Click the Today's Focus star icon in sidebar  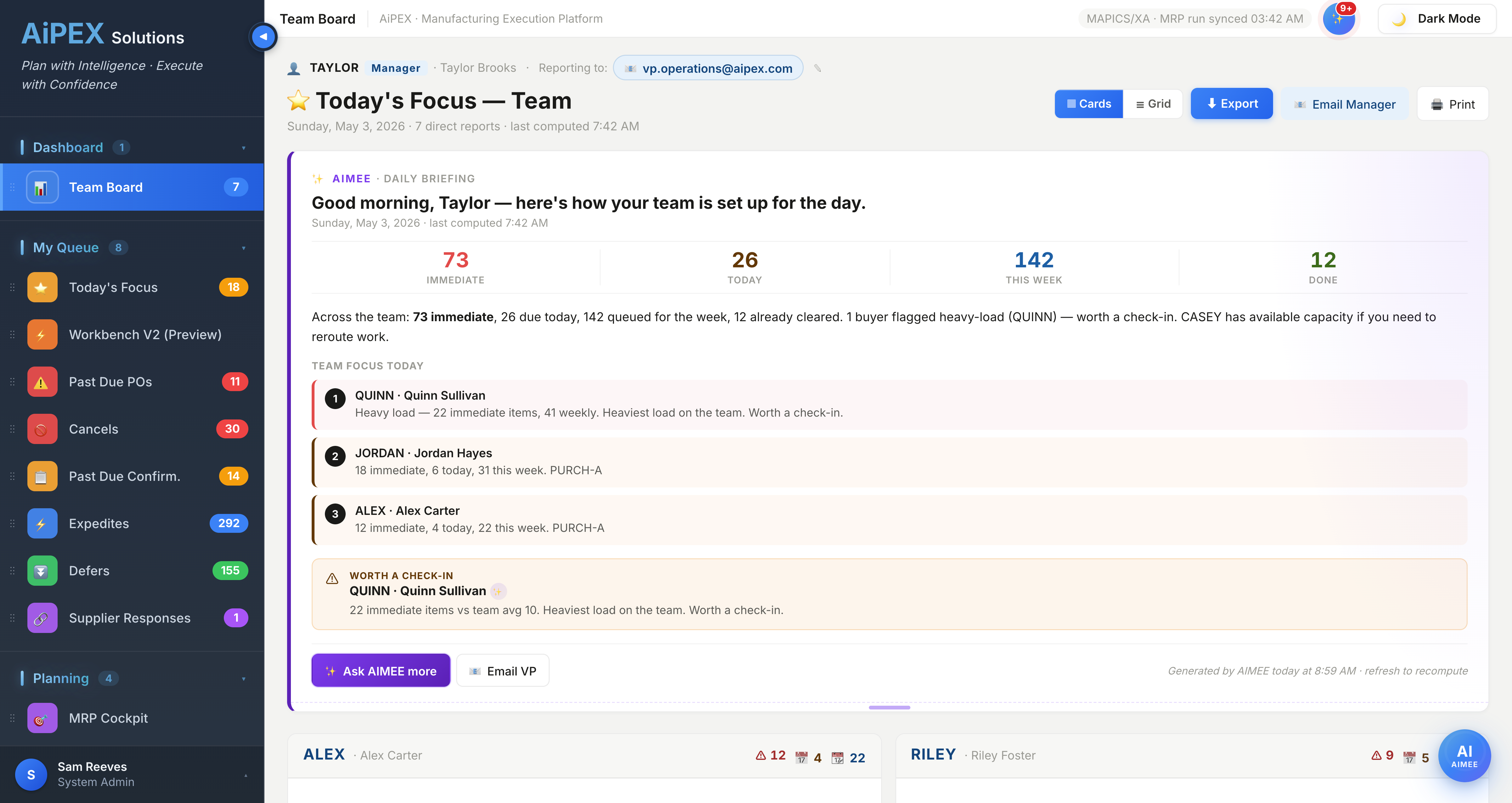pos(42,287)
